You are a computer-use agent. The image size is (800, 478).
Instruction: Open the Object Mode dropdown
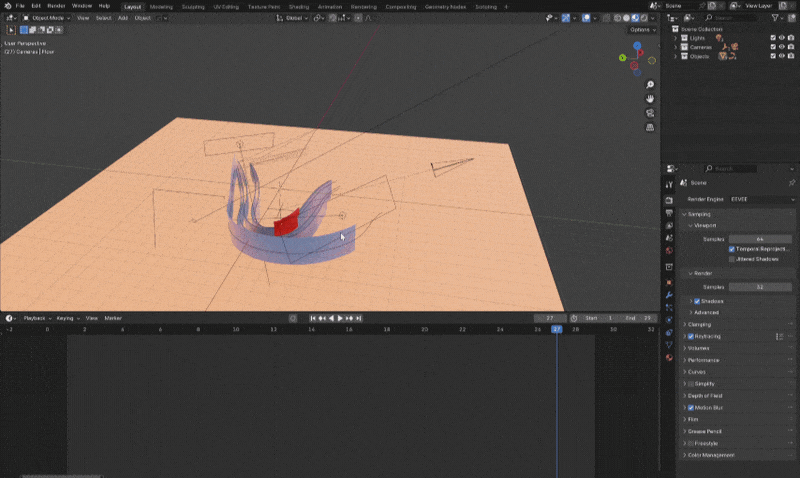[48, 18]
